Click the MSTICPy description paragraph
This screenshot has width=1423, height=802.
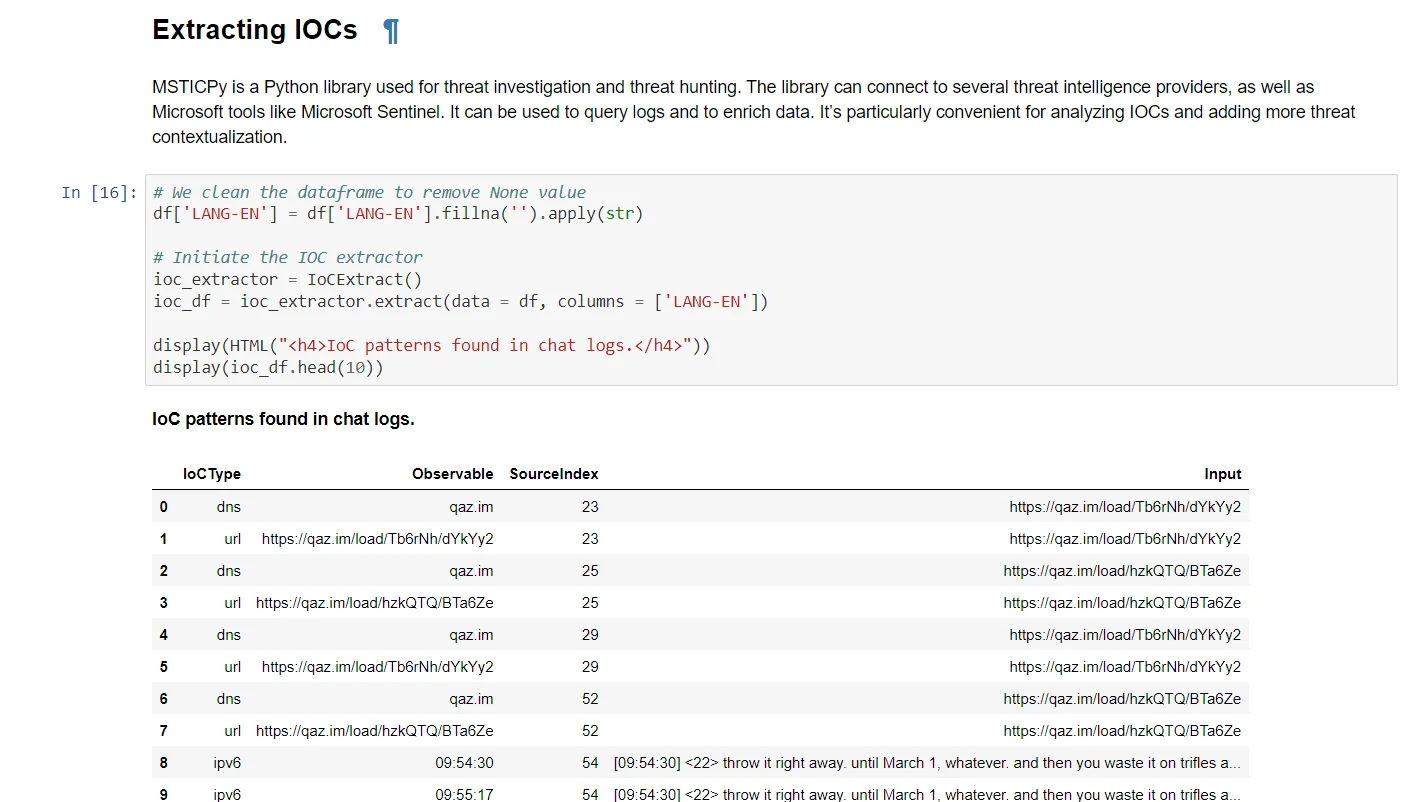754,112
